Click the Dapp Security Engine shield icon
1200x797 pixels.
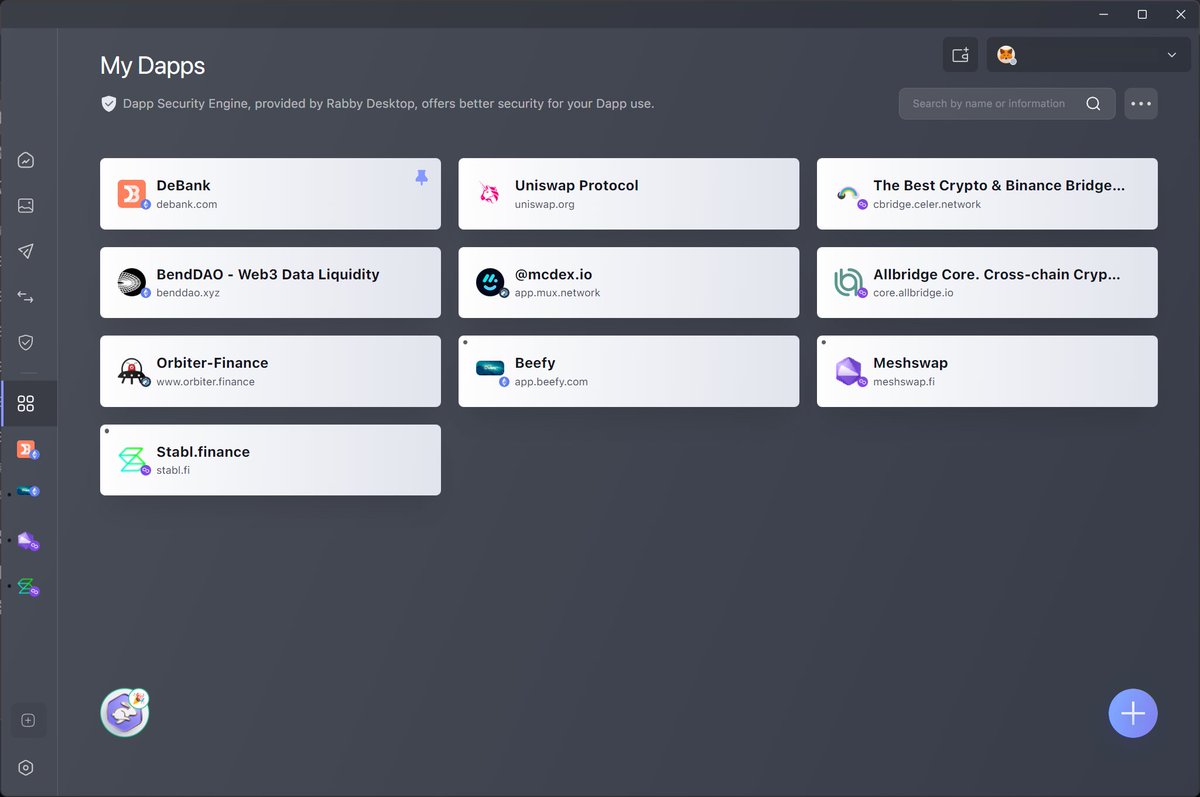(109, 104)
